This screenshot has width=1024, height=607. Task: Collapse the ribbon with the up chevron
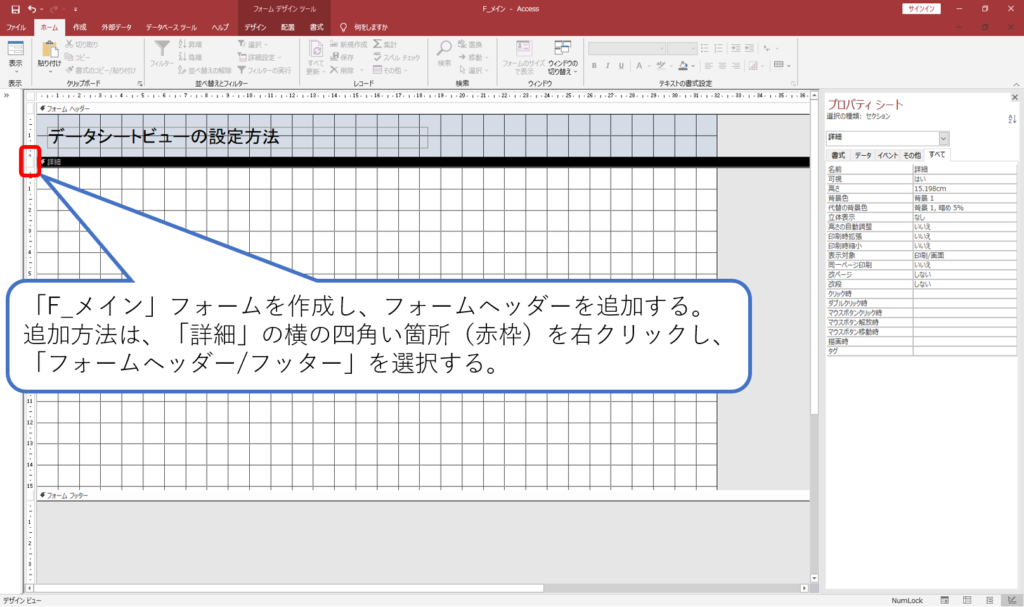coord(1016,84)
